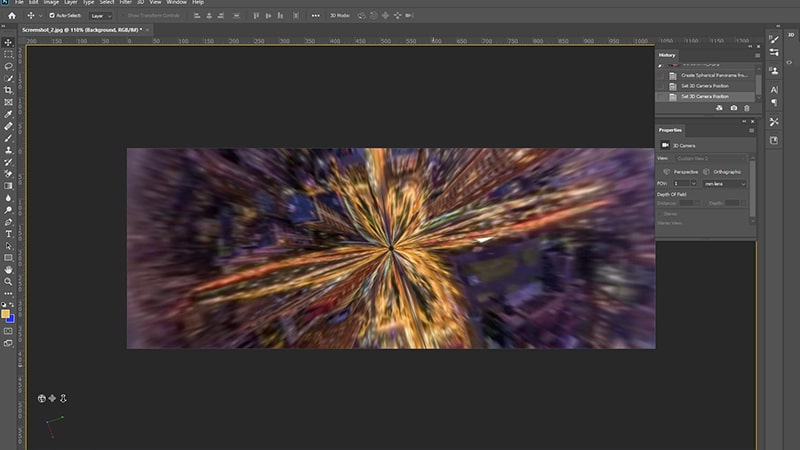Select the Lasso tool

pyautogui.click(x=9, y=66)
